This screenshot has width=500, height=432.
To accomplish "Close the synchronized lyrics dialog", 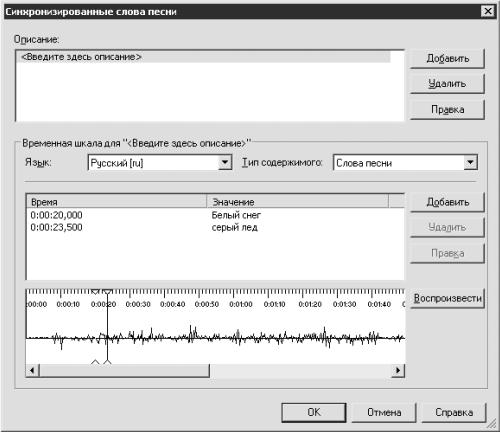I will [x=488, y=11].
